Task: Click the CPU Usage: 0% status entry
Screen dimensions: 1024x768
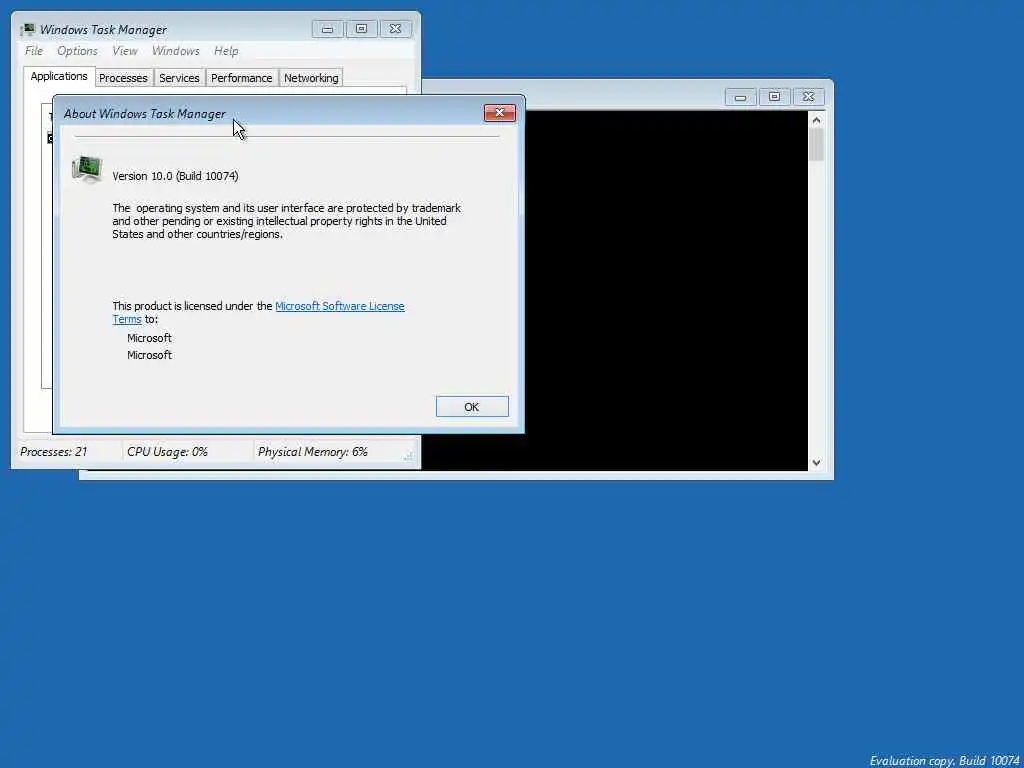Action: pos(167,451)
